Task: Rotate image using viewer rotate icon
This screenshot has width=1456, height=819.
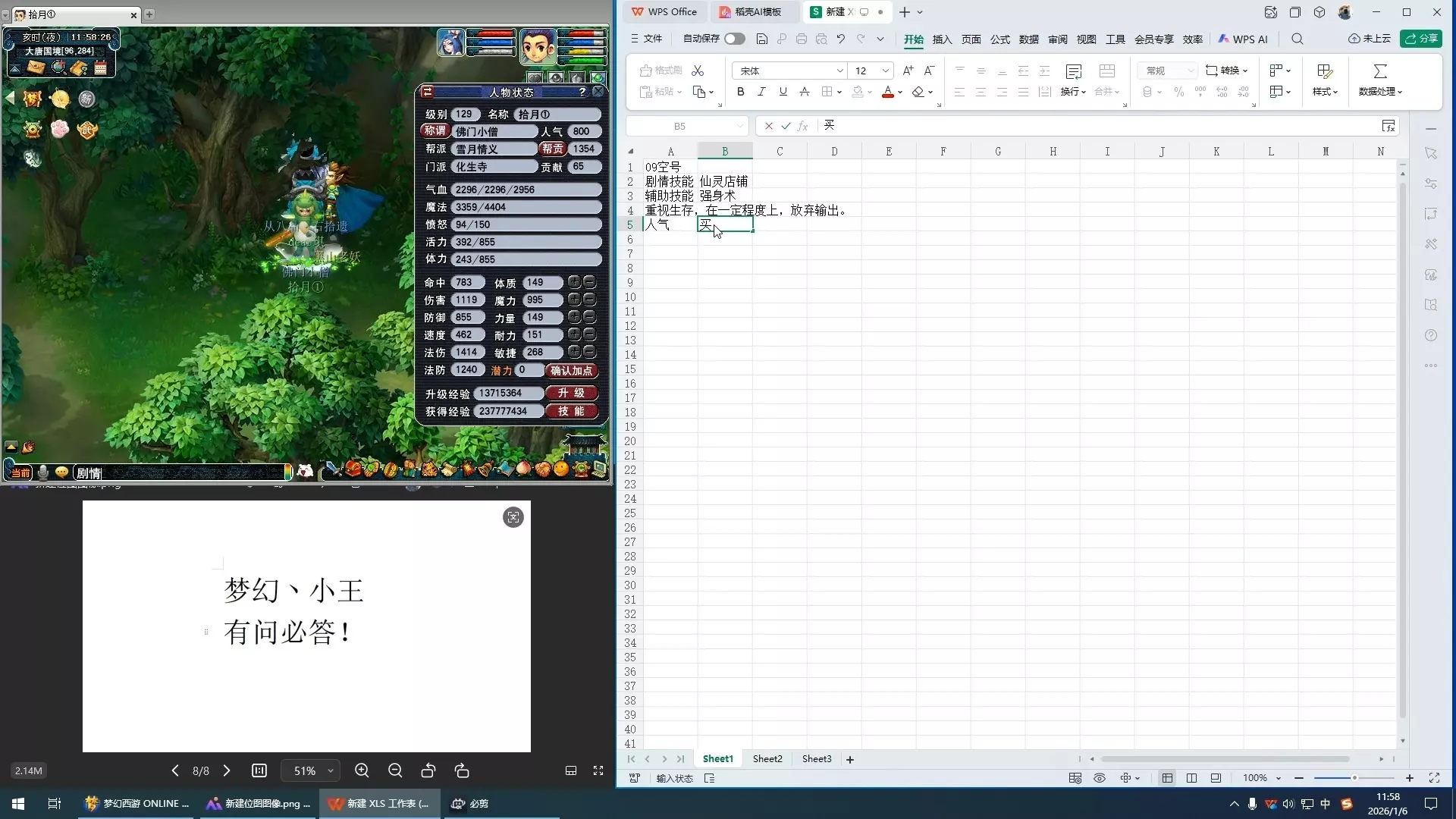Action: (x=428, y=770)
